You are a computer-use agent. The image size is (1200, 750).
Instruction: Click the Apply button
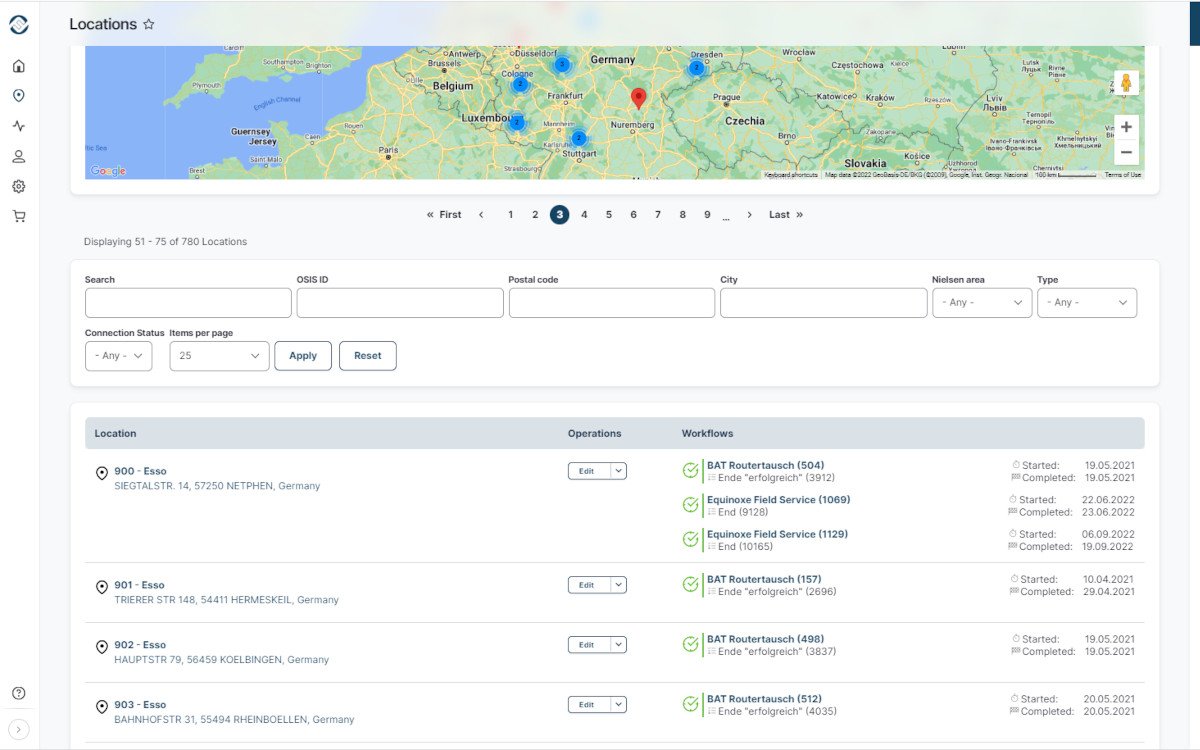(x=303, y=356)
